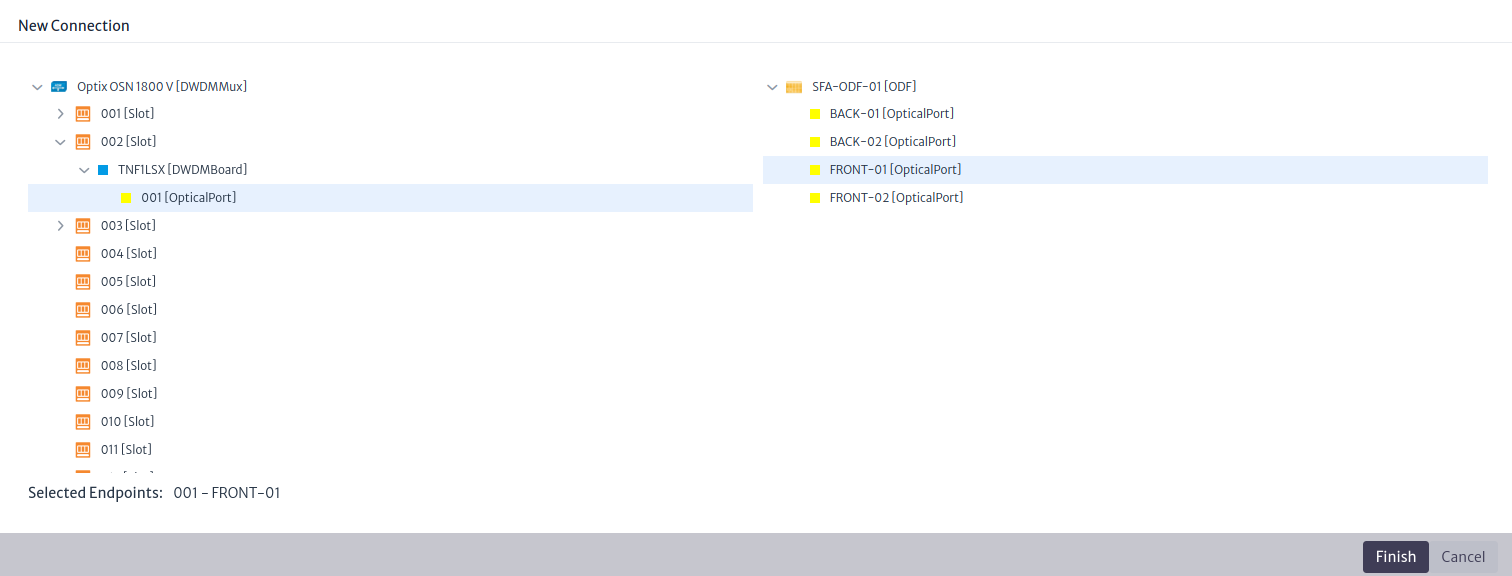This screenshot has width=1512, height=576.
Task: Collapse the Optix OSN 1800 V node
Action: pyautogui.click(x=37, y=86)
